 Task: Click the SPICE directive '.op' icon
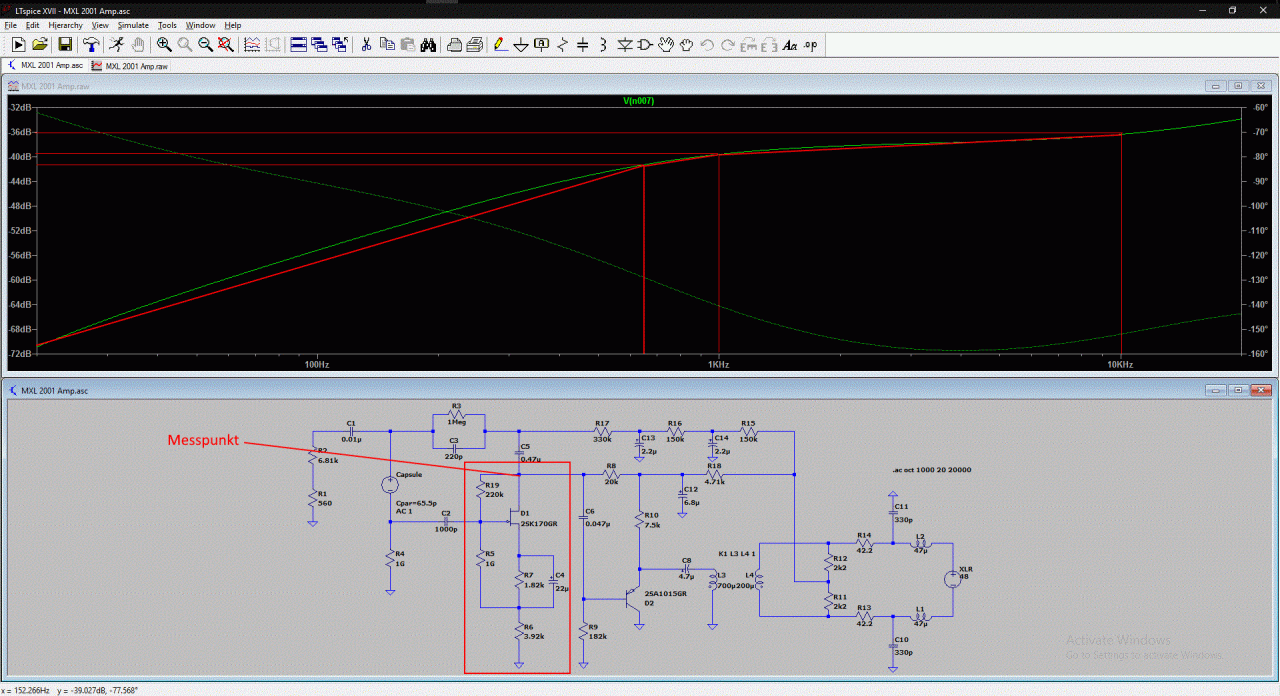click(x=810, y=45)
